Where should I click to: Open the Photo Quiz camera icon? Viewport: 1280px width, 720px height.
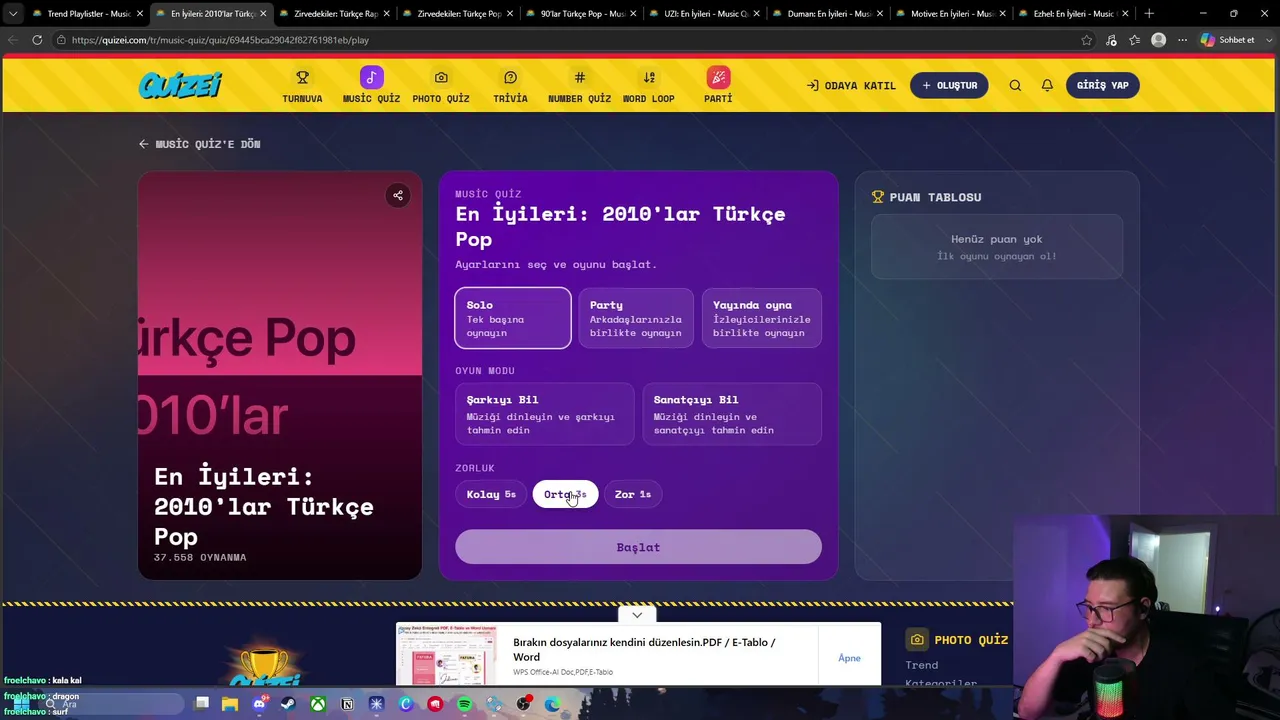[x=441, y=78]
